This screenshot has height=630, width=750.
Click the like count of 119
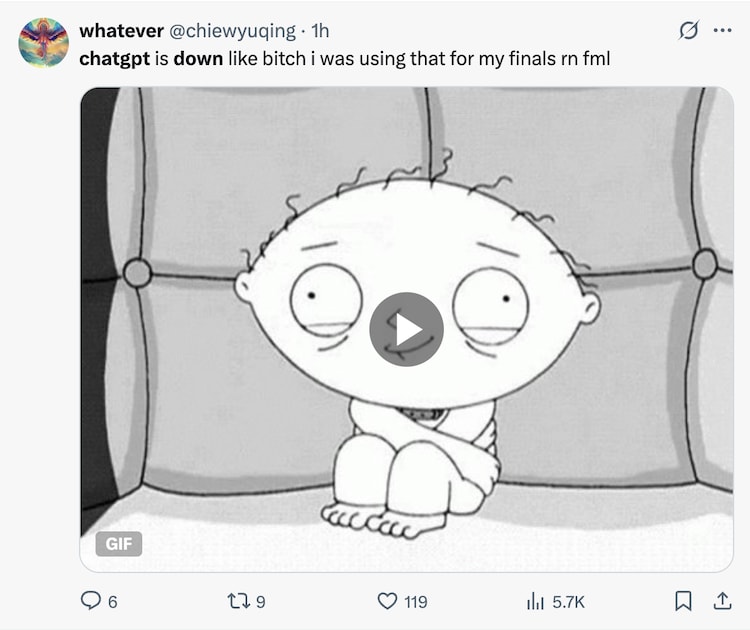[415, 602]
